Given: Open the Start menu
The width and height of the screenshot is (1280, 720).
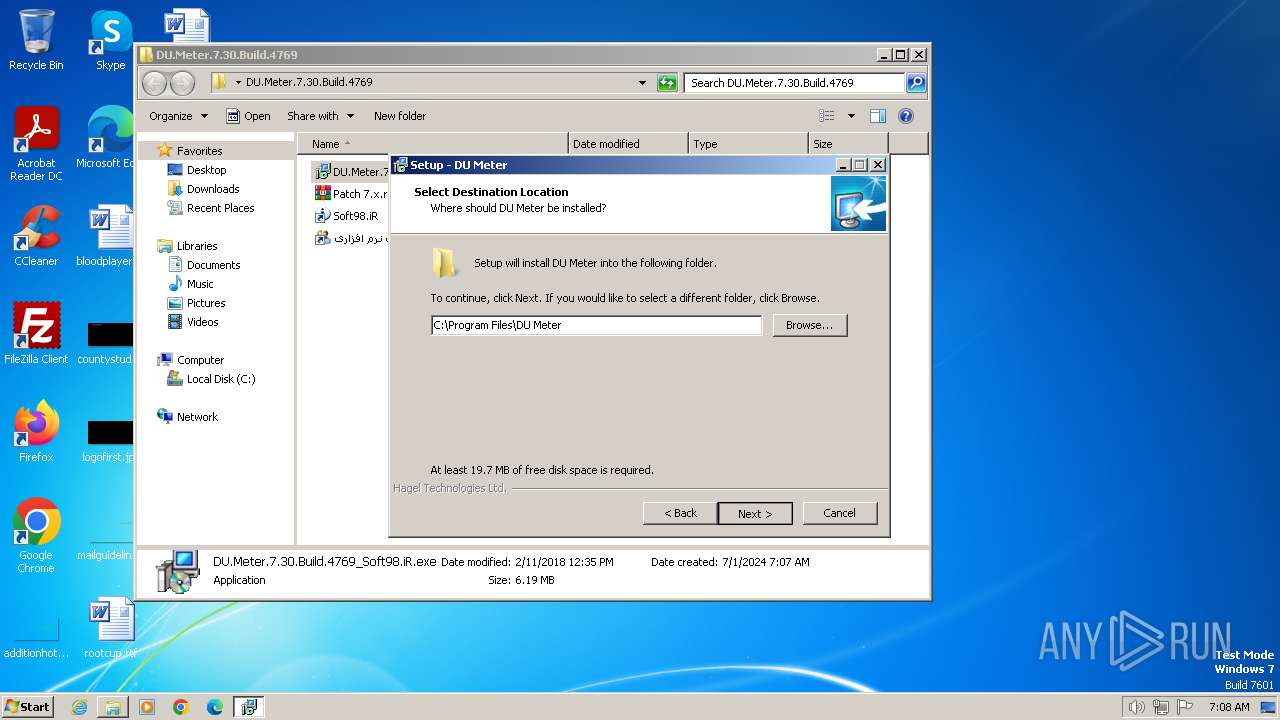Looking at the screenshot, I should click(x=27, y=706).
